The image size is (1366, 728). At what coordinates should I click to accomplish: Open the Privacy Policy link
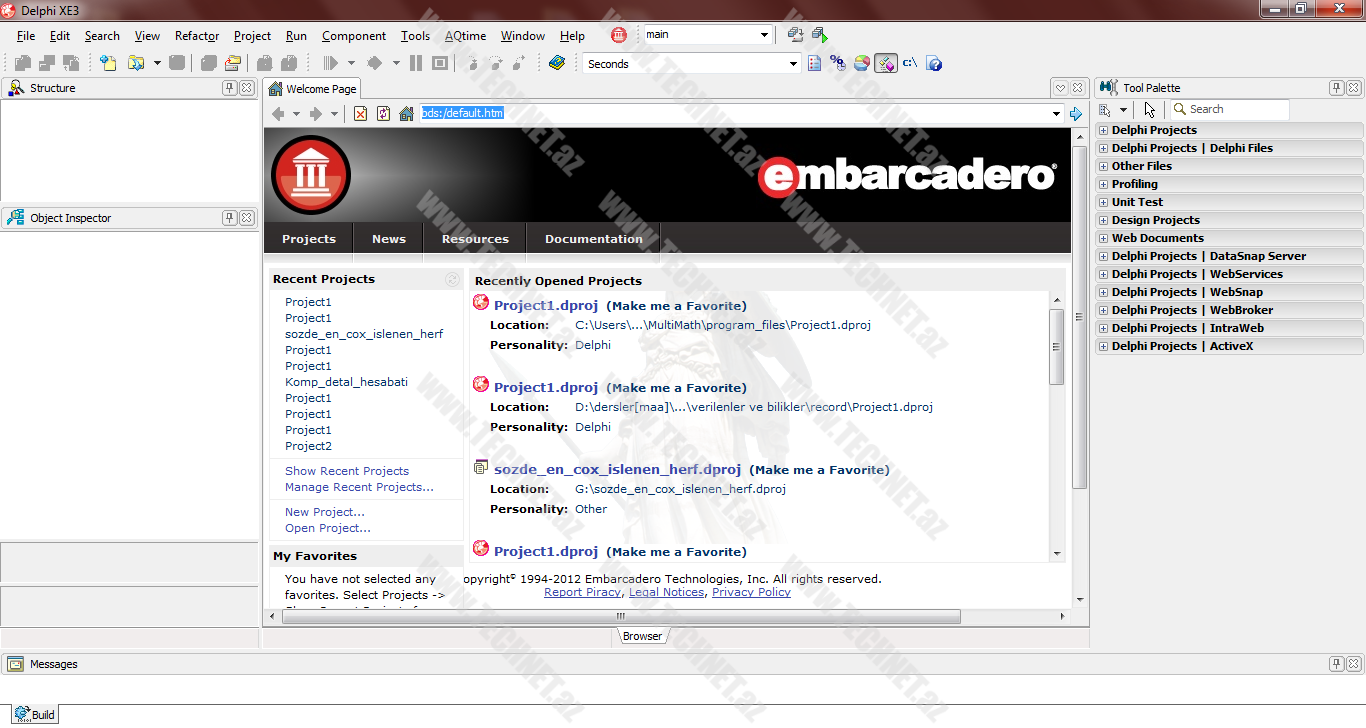750,592
